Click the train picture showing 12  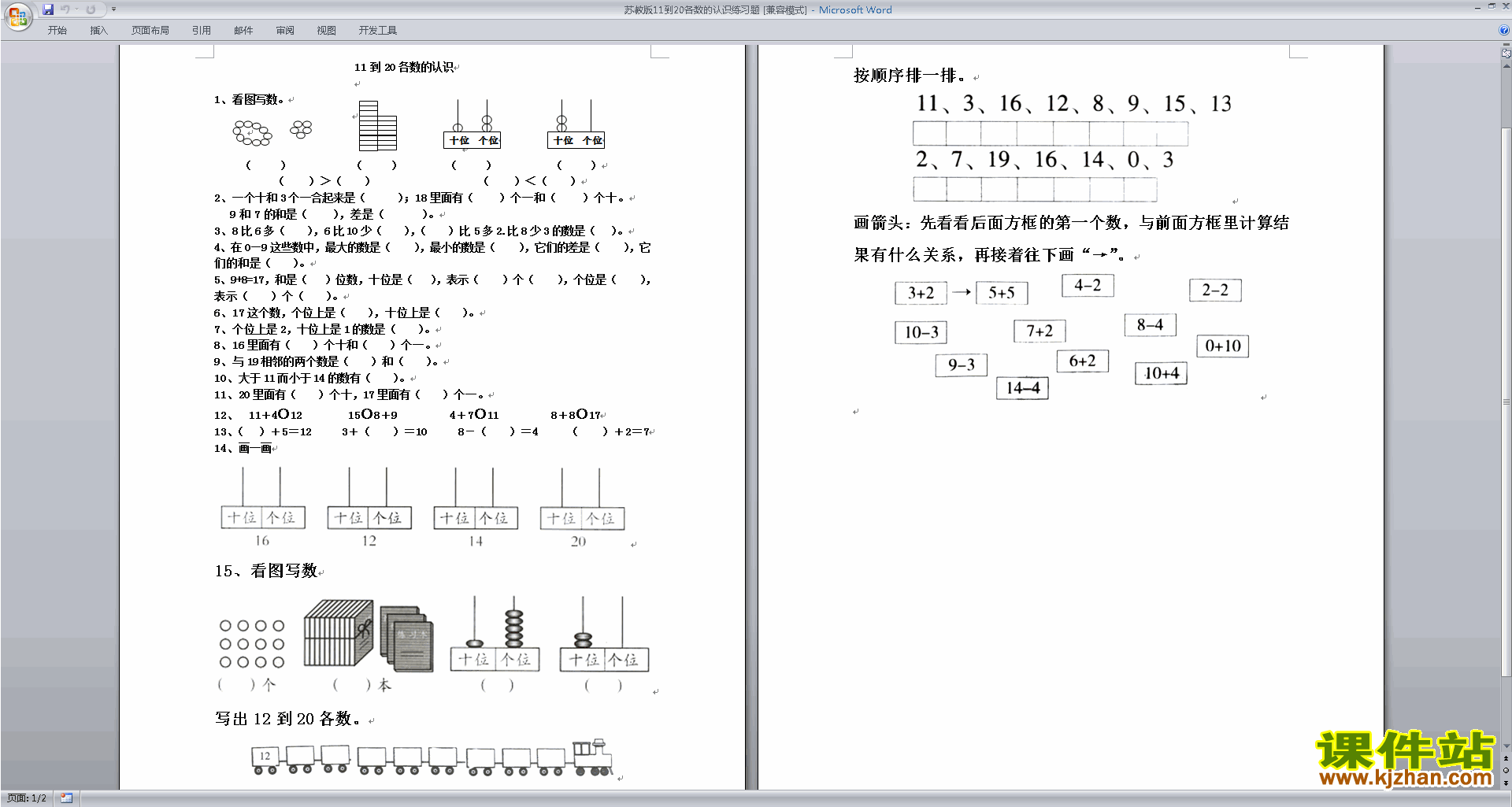point(432,757)
